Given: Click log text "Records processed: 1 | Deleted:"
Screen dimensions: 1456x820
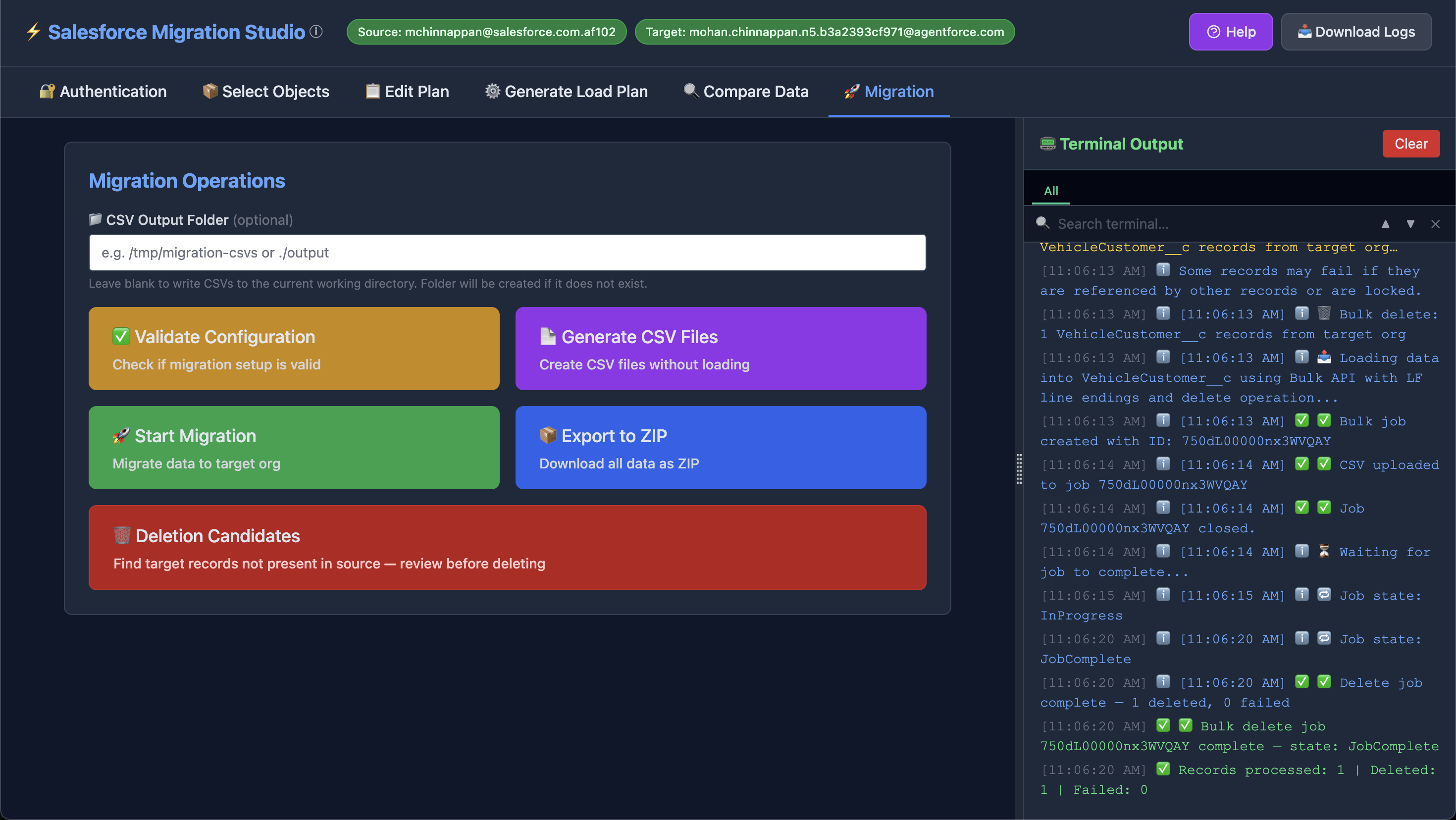Looking at the screenshot, I should (1307, 769).
